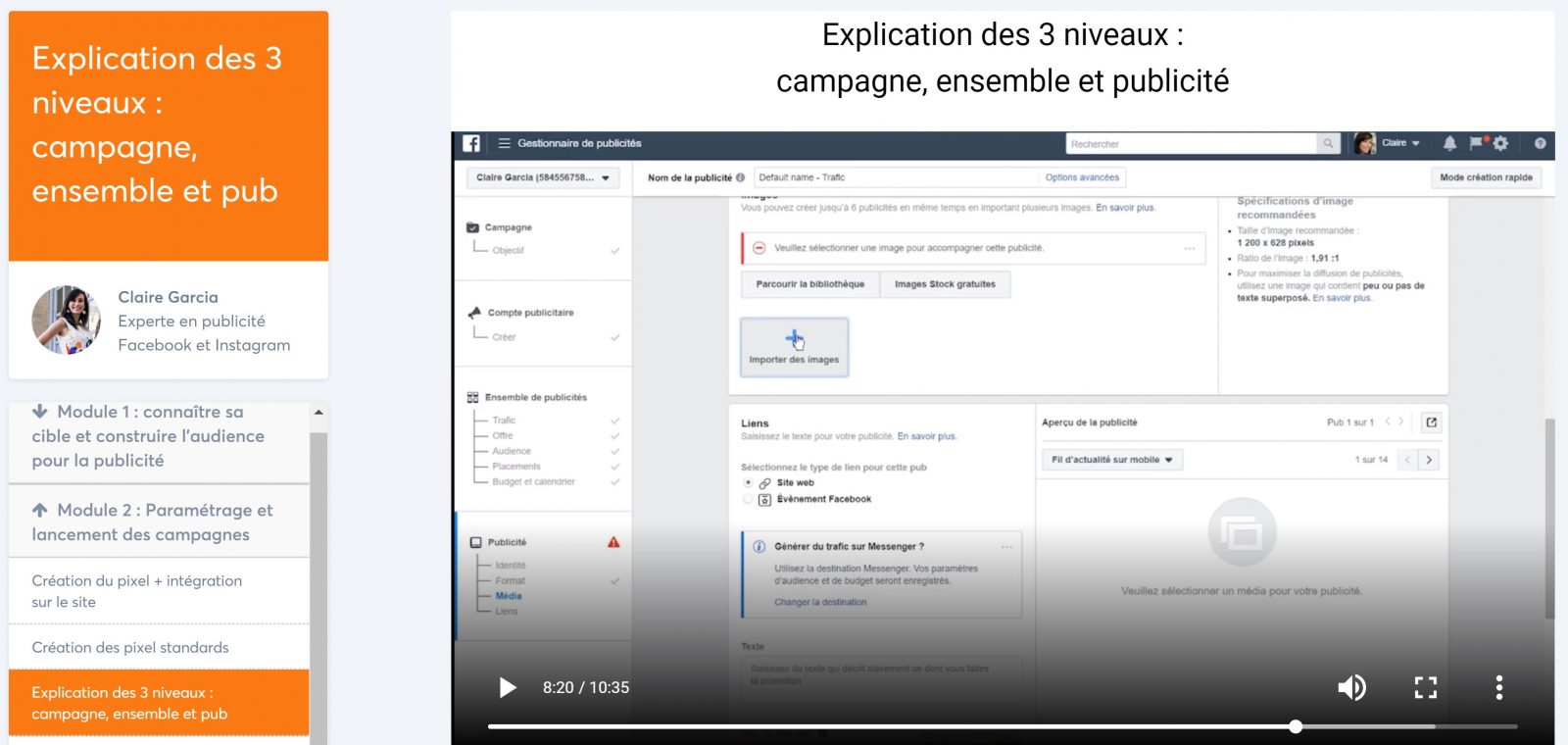Screen dimensions: 1568x745
Task: Click the search magnifier icon in Rechercher box
Action: (x=1328, y=144)
